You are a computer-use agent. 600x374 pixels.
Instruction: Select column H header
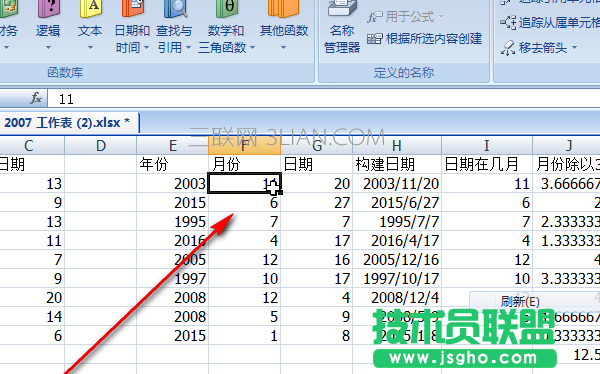pyautogui.click(x=397, y=146)
